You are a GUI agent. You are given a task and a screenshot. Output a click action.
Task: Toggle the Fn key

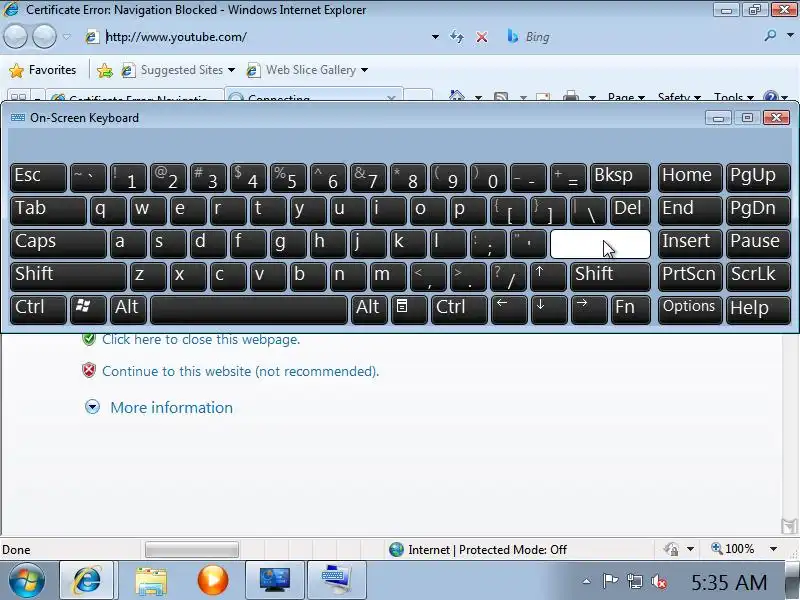(x=630, y=309)
